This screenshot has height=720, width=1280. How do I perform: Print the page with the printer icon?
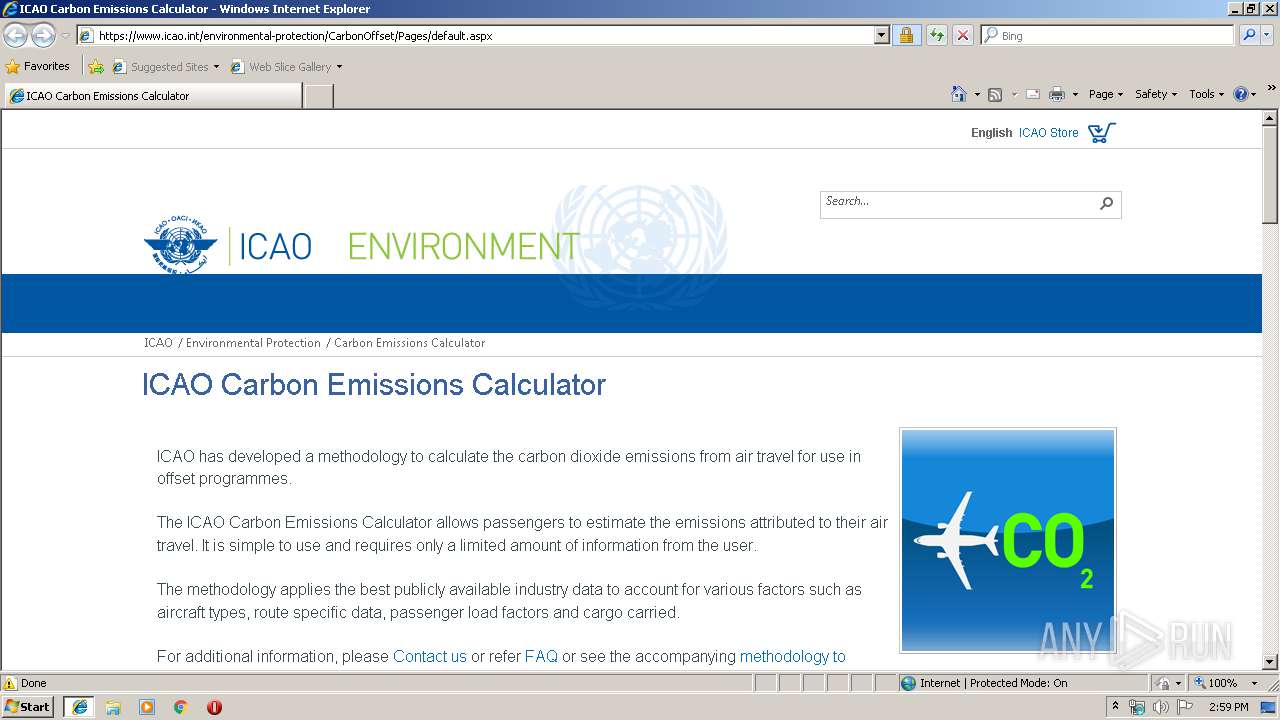1057,94
